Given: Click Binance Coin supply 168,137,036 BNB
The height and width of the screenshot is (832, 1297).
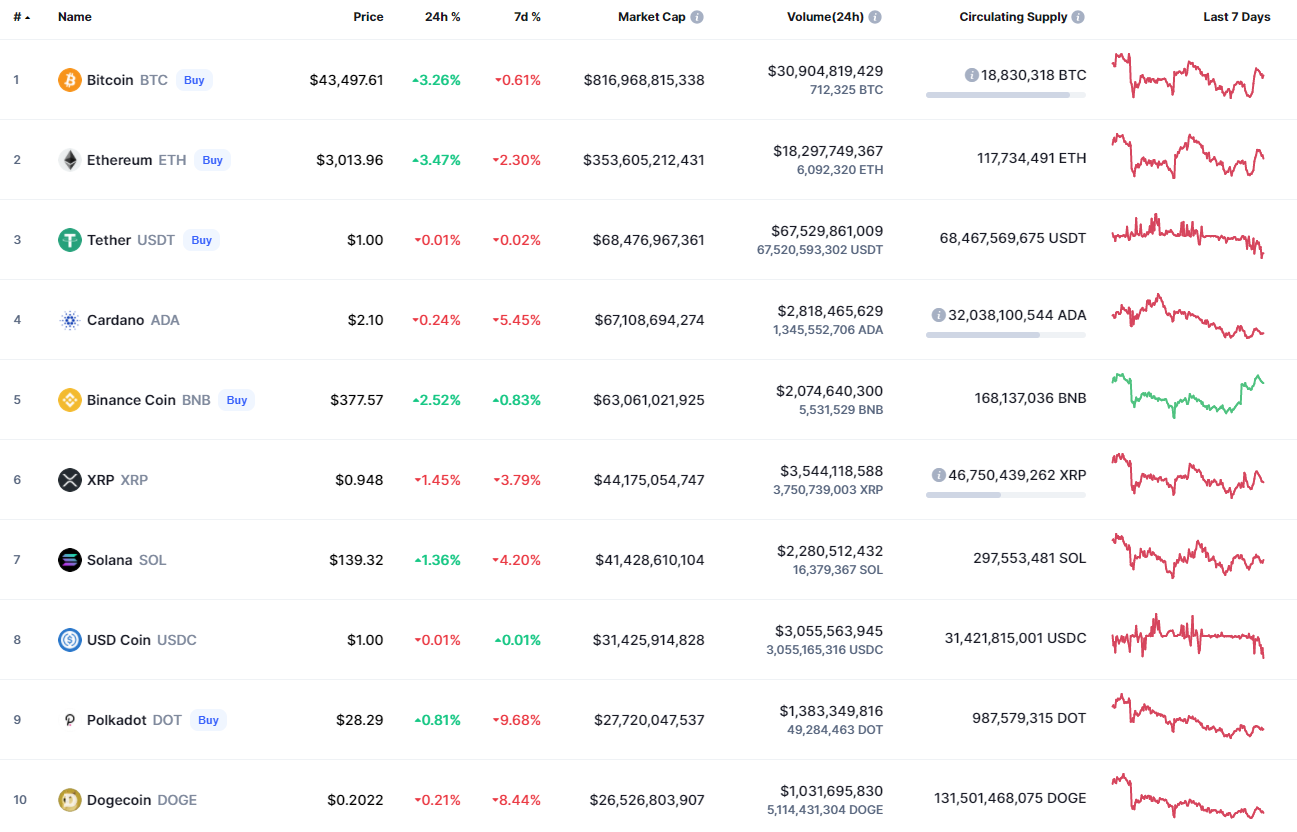Looking at the screenshot, I should (x=1030, y=398).
